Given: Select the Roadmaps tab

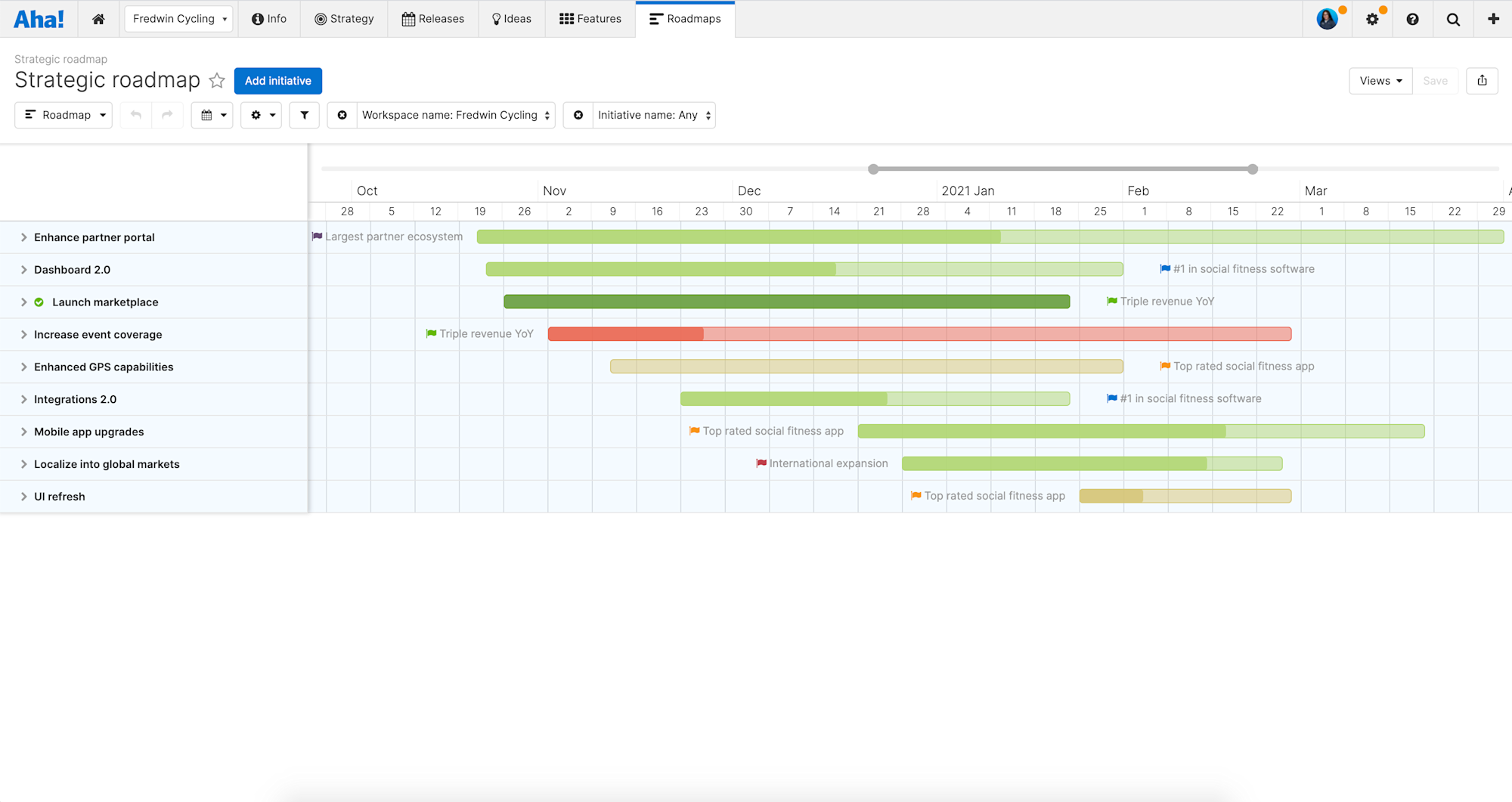Looking at the screenshot, I should (x=685, y=19).
